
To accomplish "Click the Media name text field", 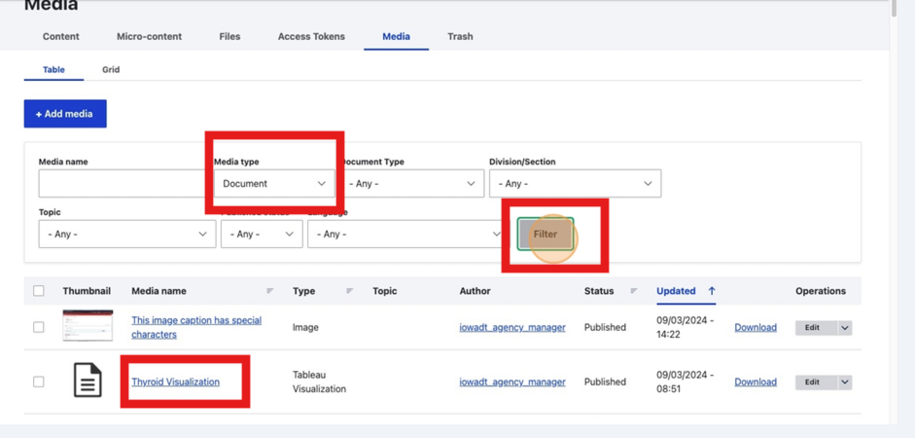I will 122,184.
